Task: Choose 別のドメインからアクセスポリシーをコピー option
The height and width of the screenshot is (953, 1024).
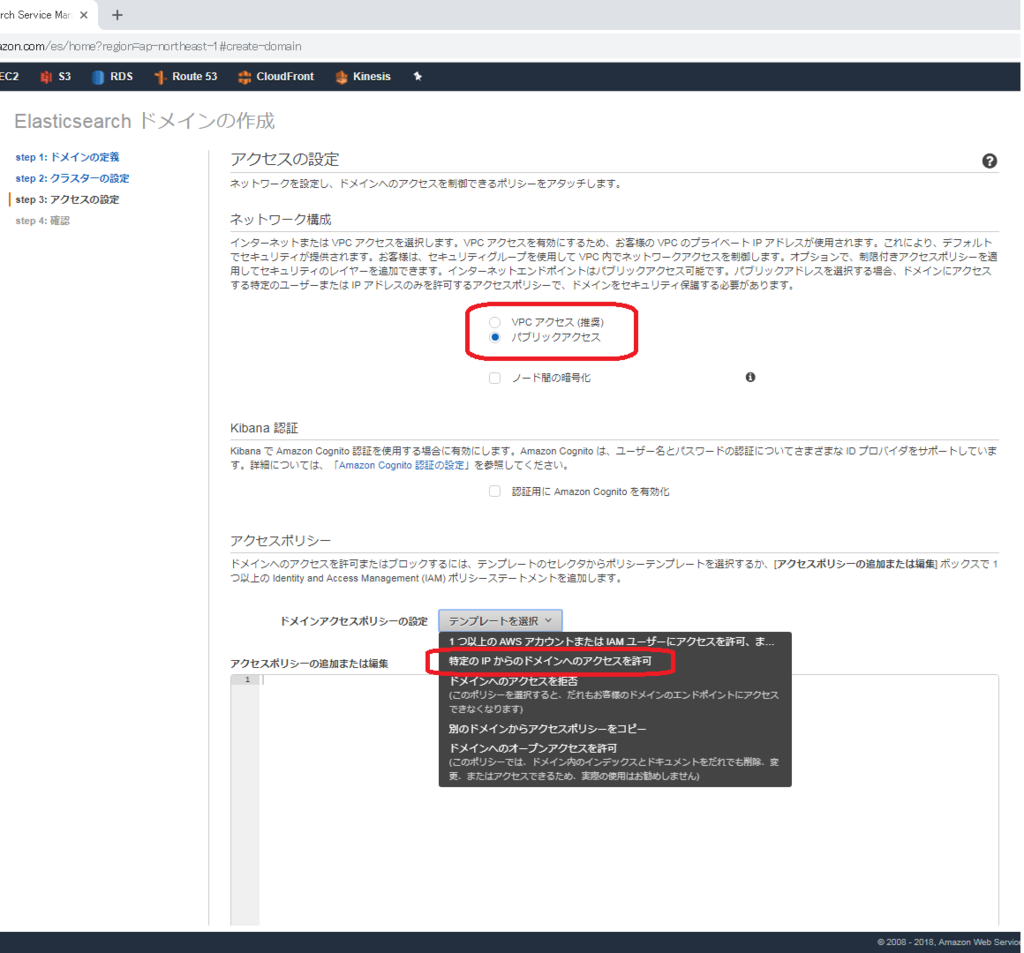Action: 547,728
